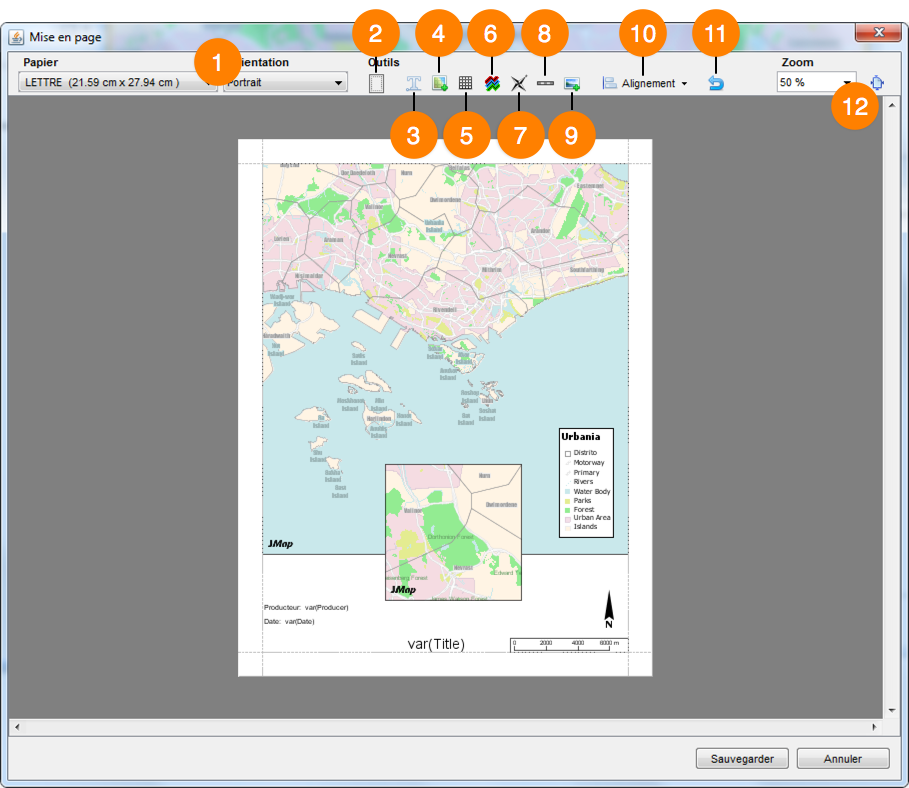Click the scale bar tool icon

tap(545, 84)
